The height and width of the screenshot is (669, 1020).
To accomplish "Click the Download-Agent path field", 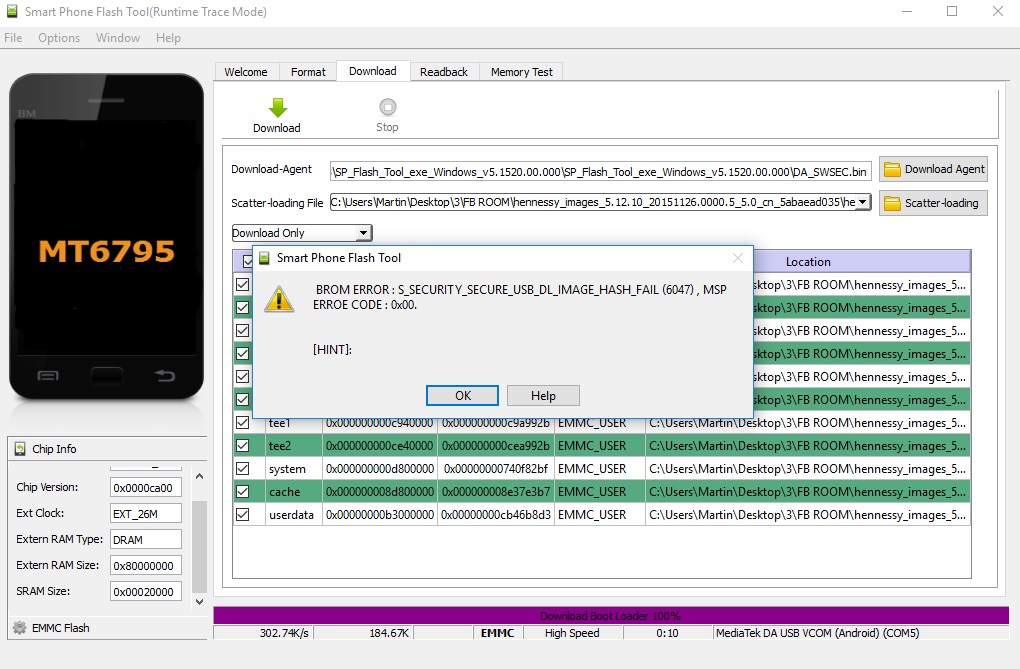I will coord(600,172).
